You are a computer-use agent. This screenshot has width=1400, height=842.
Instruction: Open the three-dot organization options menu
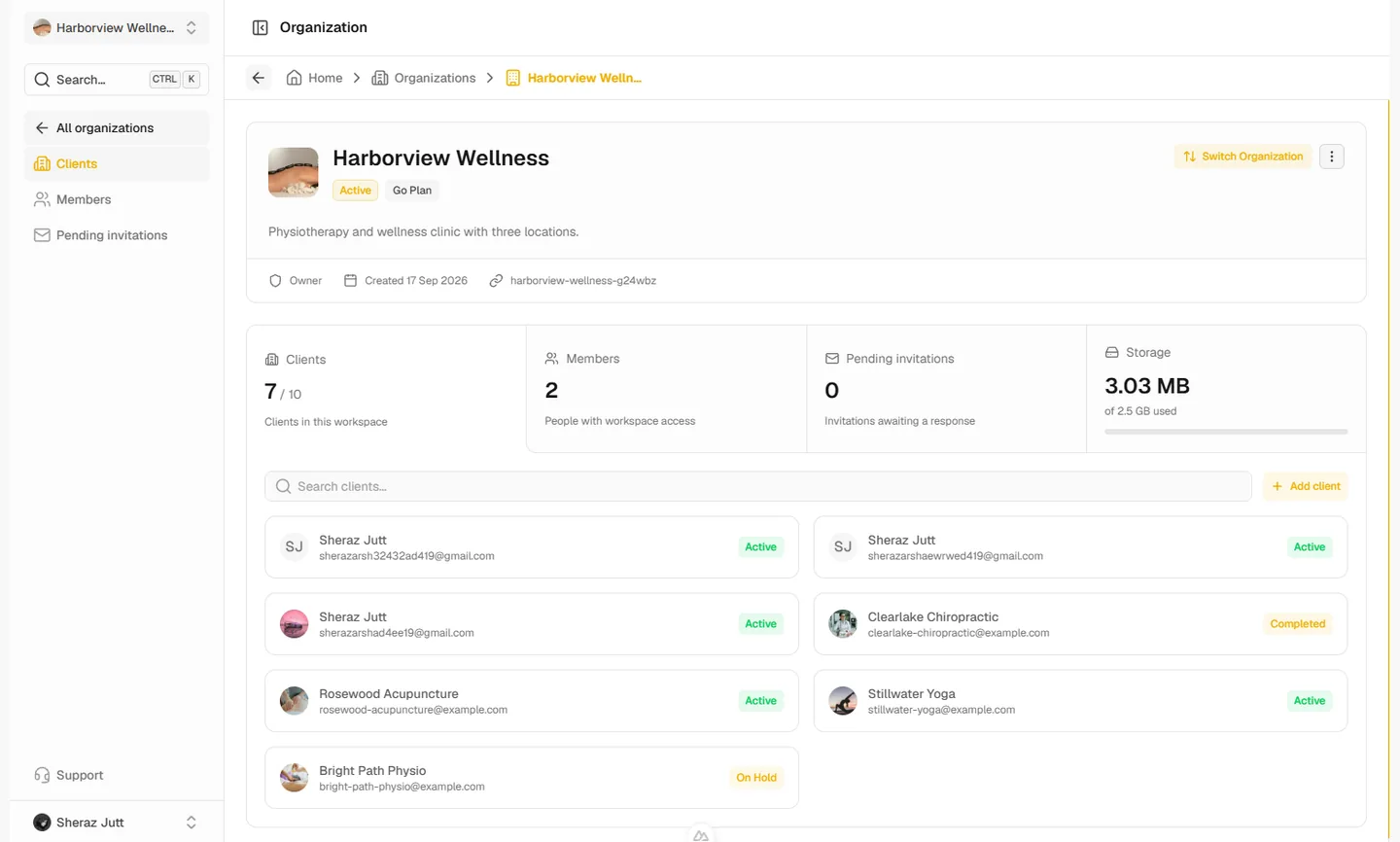1332,157
